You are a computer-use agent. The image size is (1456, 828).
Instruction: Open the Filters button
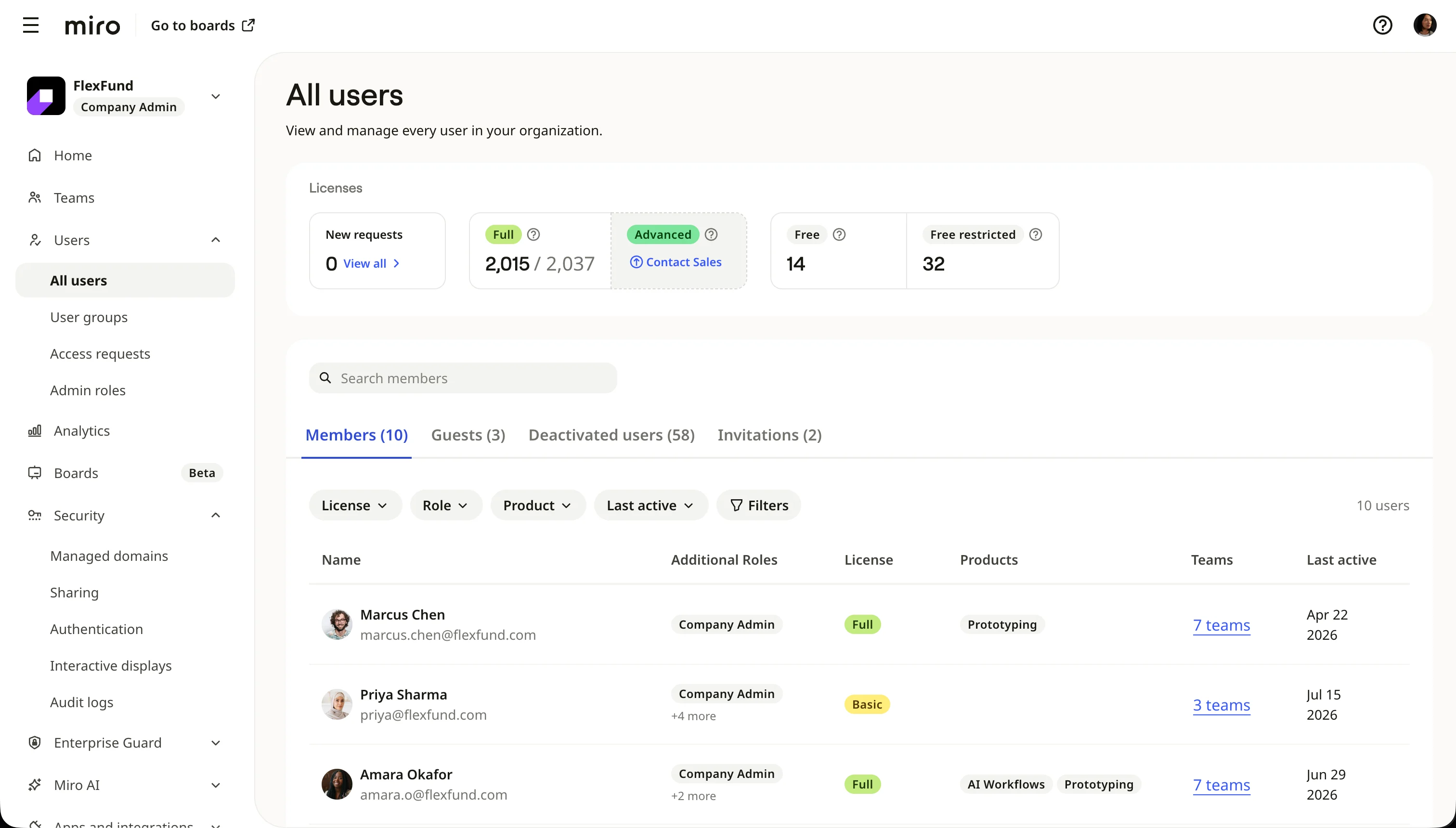click(758, 505)
